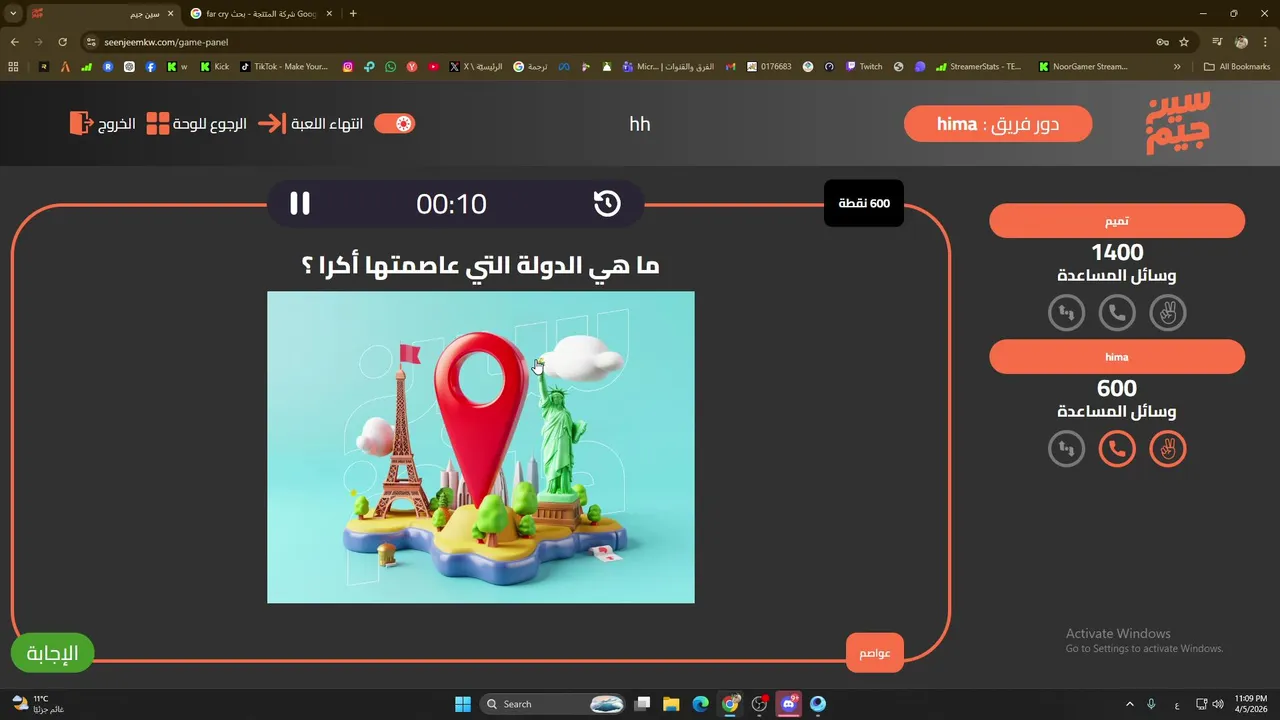
Task: Open the Kick bookmark
Action: (214, 67)
